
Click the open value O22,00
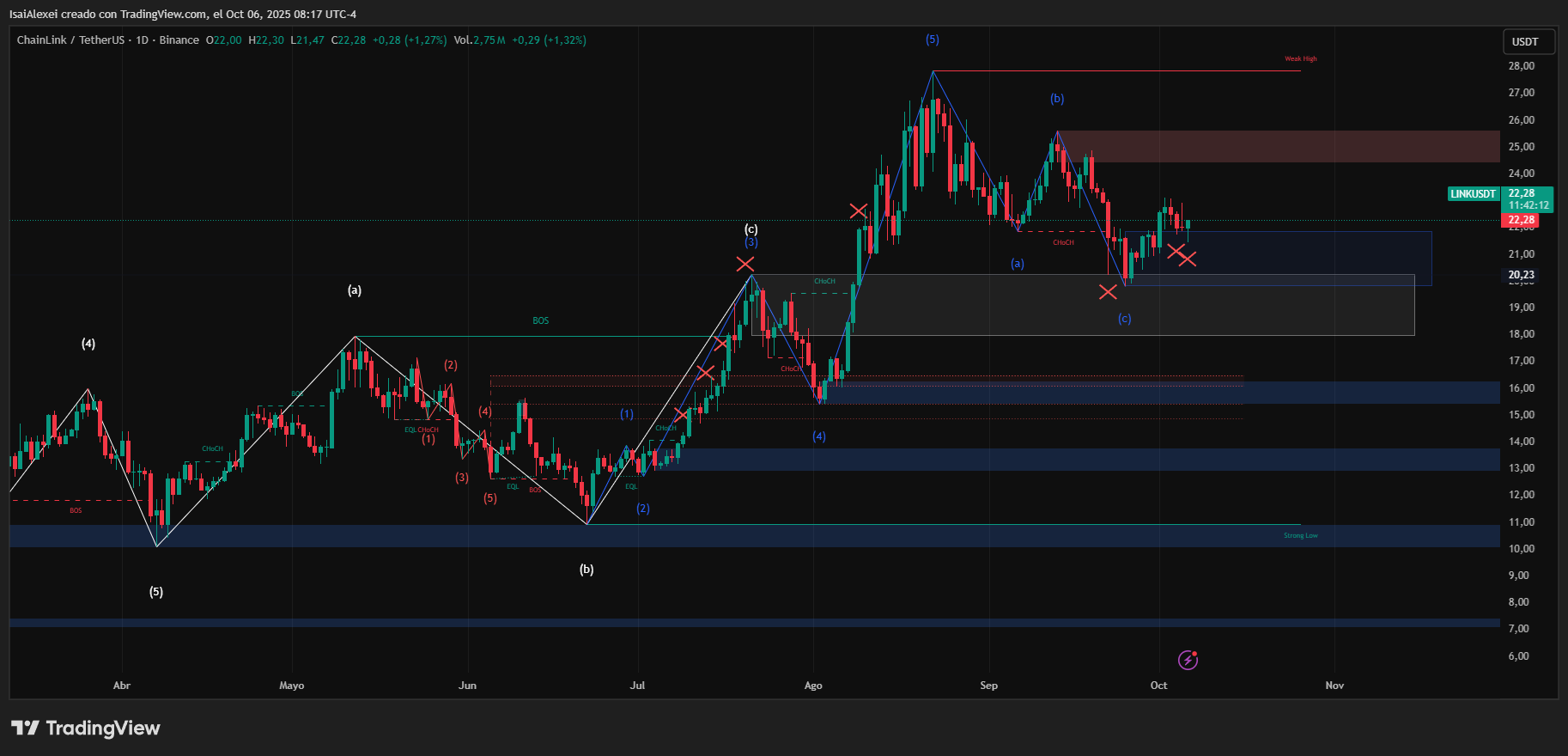click(x=224, y=40)
